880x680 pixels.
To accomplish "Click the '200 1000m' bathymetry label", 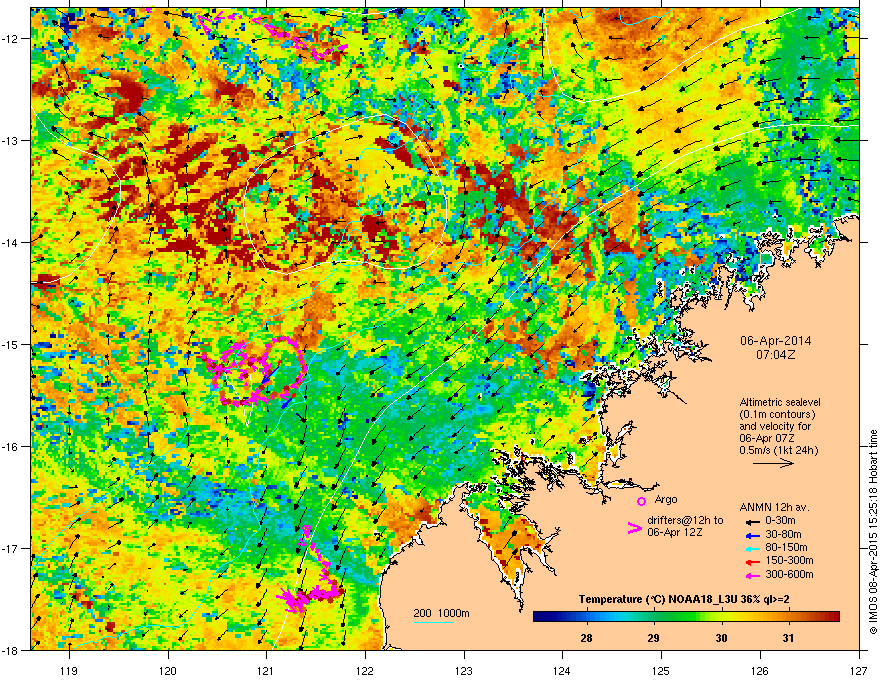I will pyautogui.click(x=441, y=613).
